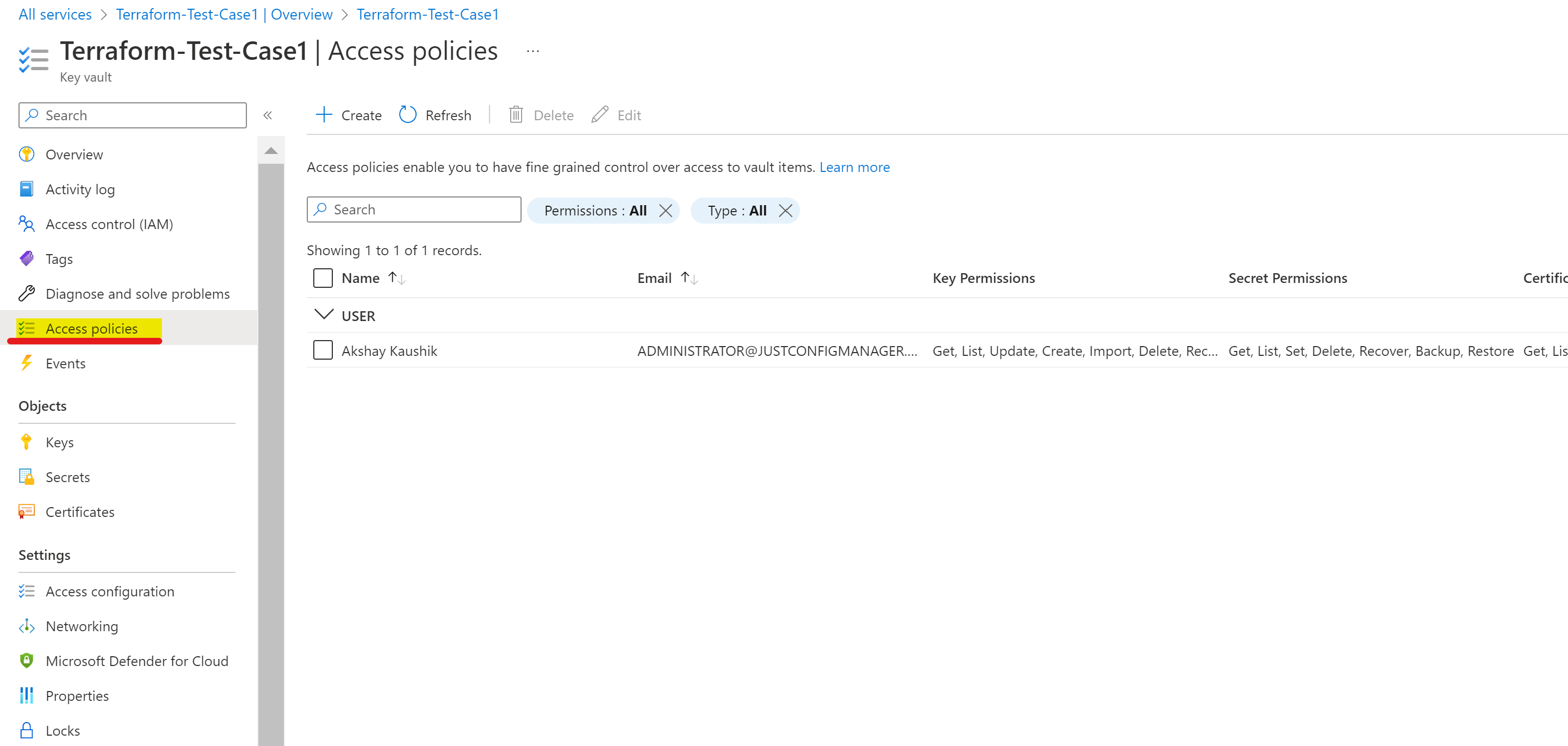Check the Akshay Kaushik row checkbox
The image size is (1568, 746).
[x=323, y=350]
